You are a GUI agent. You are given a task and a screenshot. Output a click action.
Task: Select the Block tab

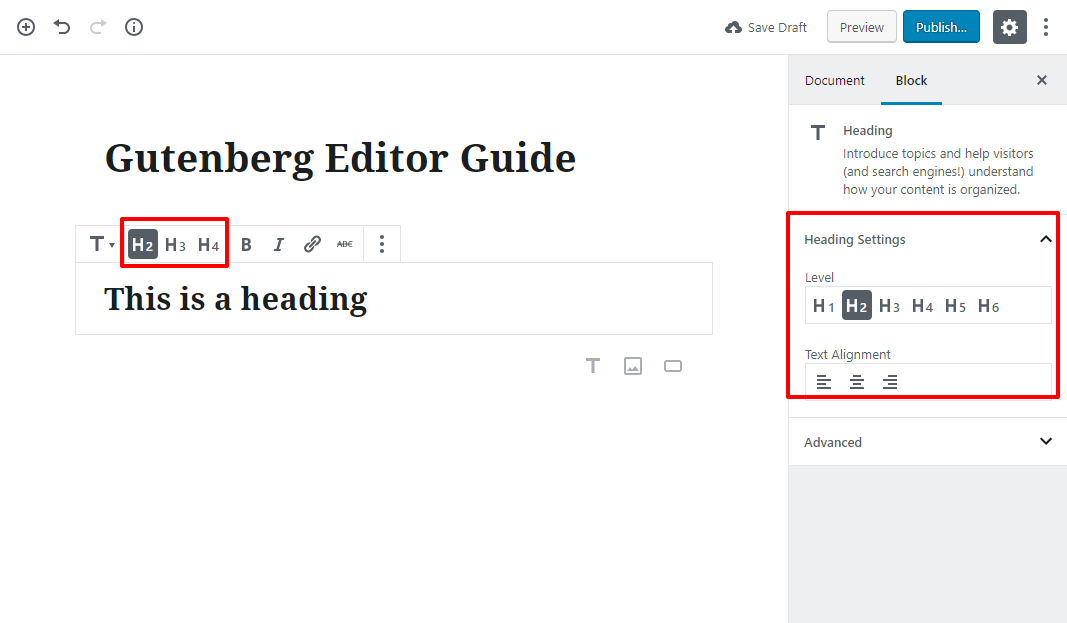[x=911, y=80]
